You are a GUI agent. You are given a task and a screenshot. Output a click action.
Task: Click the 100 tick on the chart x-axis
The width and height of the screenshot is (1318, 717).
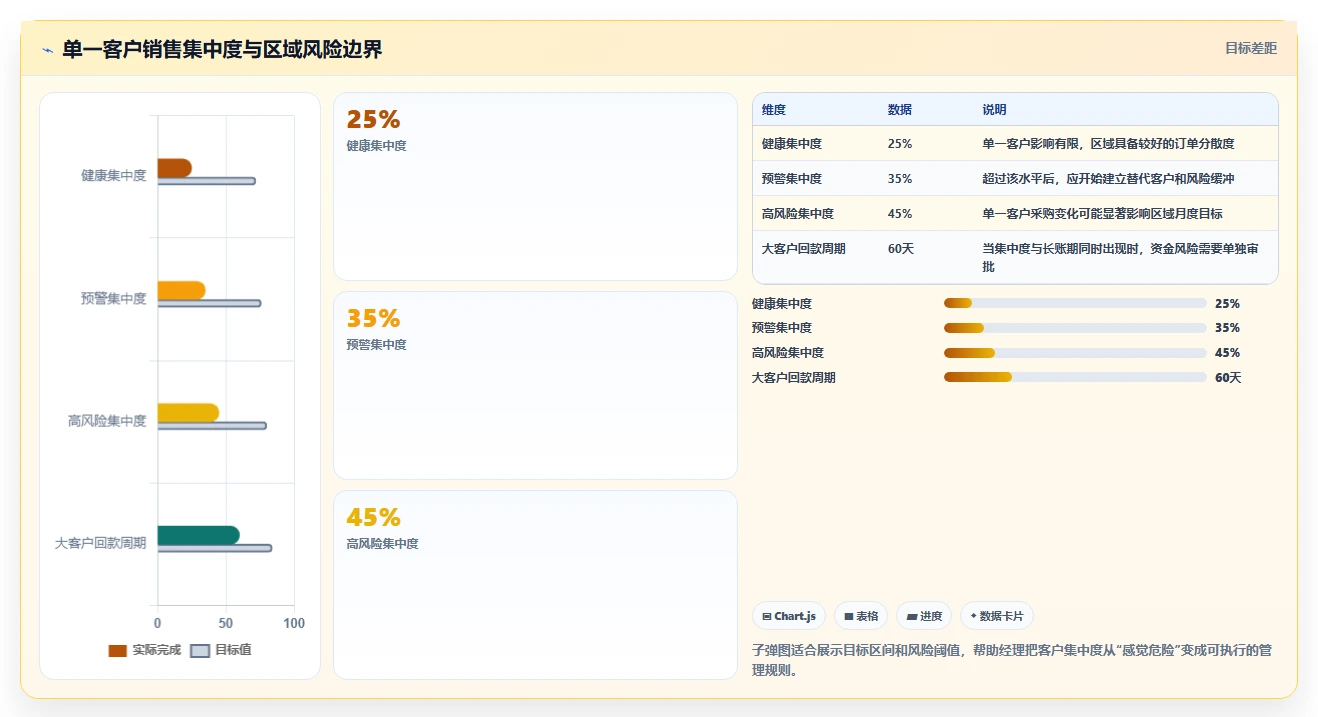point(294,623)
